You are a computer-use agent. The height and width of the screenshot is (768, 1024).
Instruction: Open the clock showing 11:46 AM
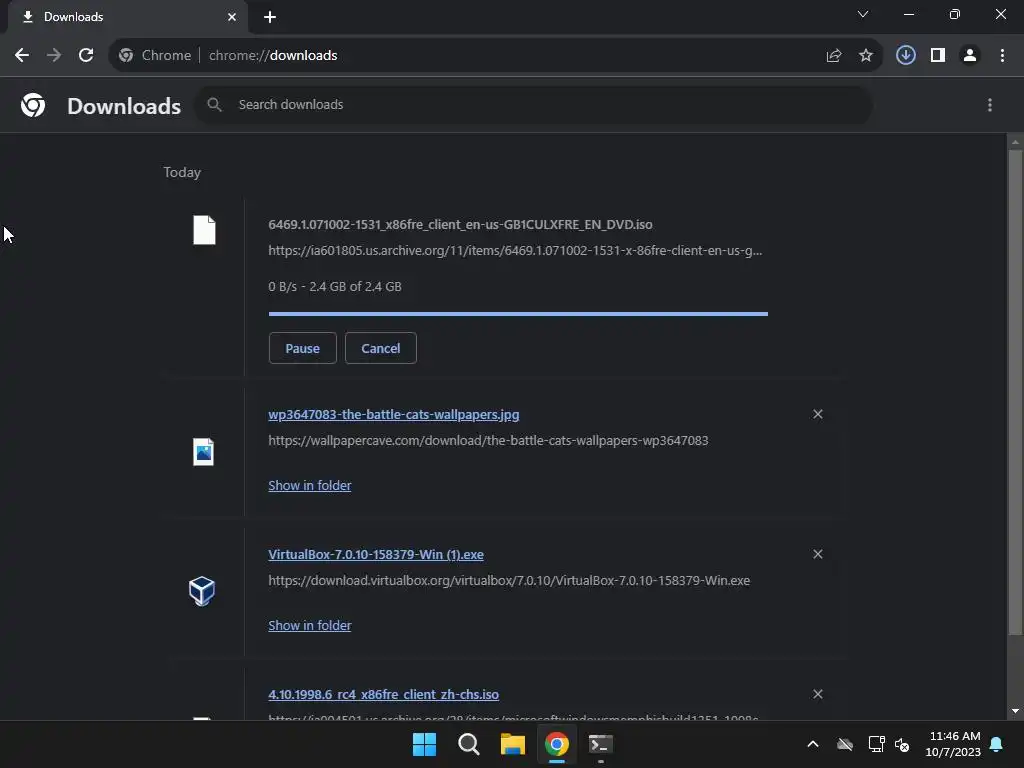coord(953,744)
